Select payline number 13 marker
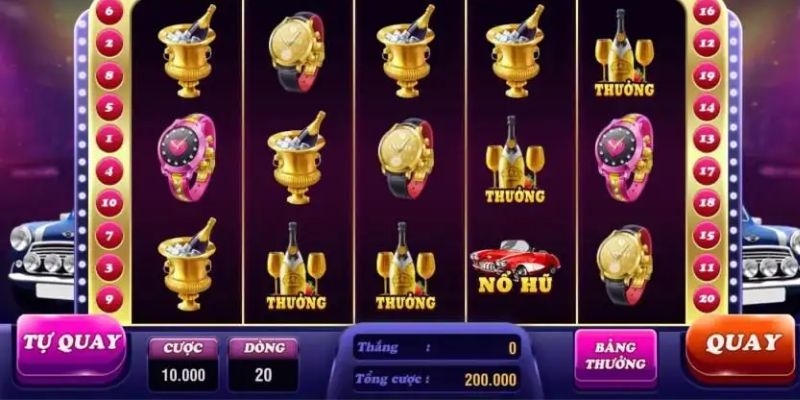Viewport: 800px width, 400px height. point(707,139)
